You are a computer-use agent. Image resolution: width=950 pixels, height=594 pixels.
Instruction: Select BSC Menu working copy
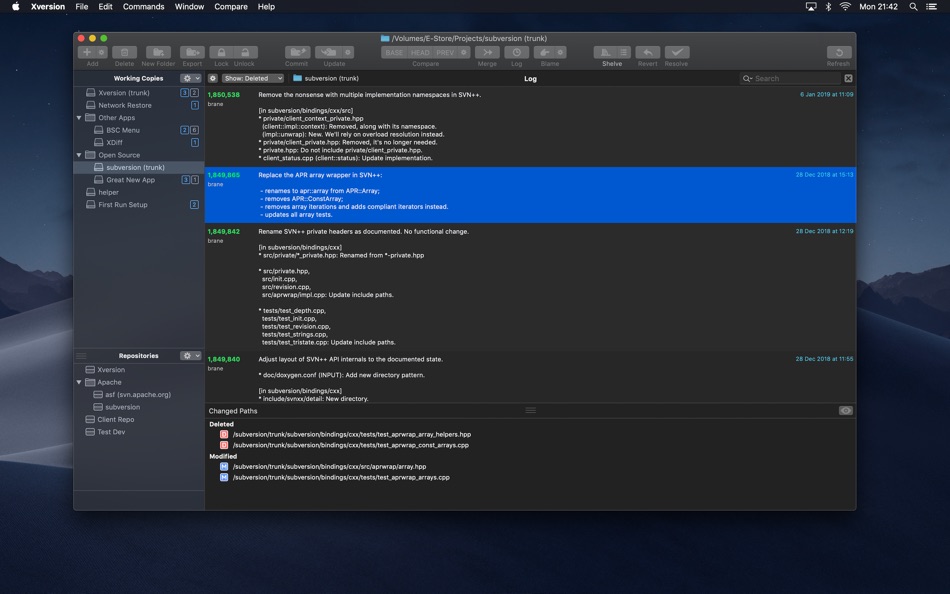tap(139, 130)
